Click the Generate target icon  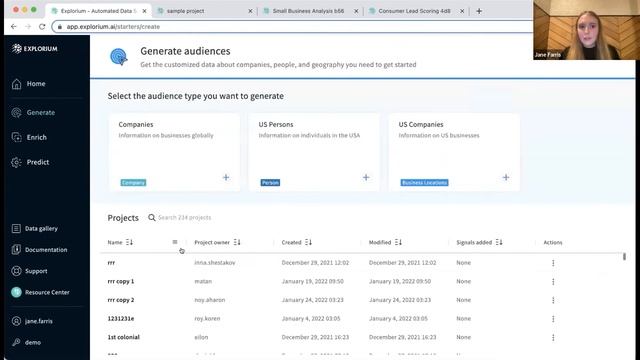16,113
